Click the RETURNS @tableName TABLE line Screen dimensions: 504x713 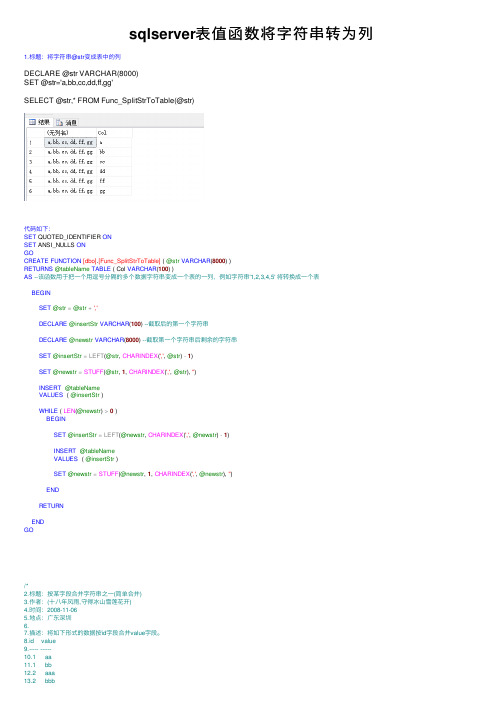click(x=99, y=269)
